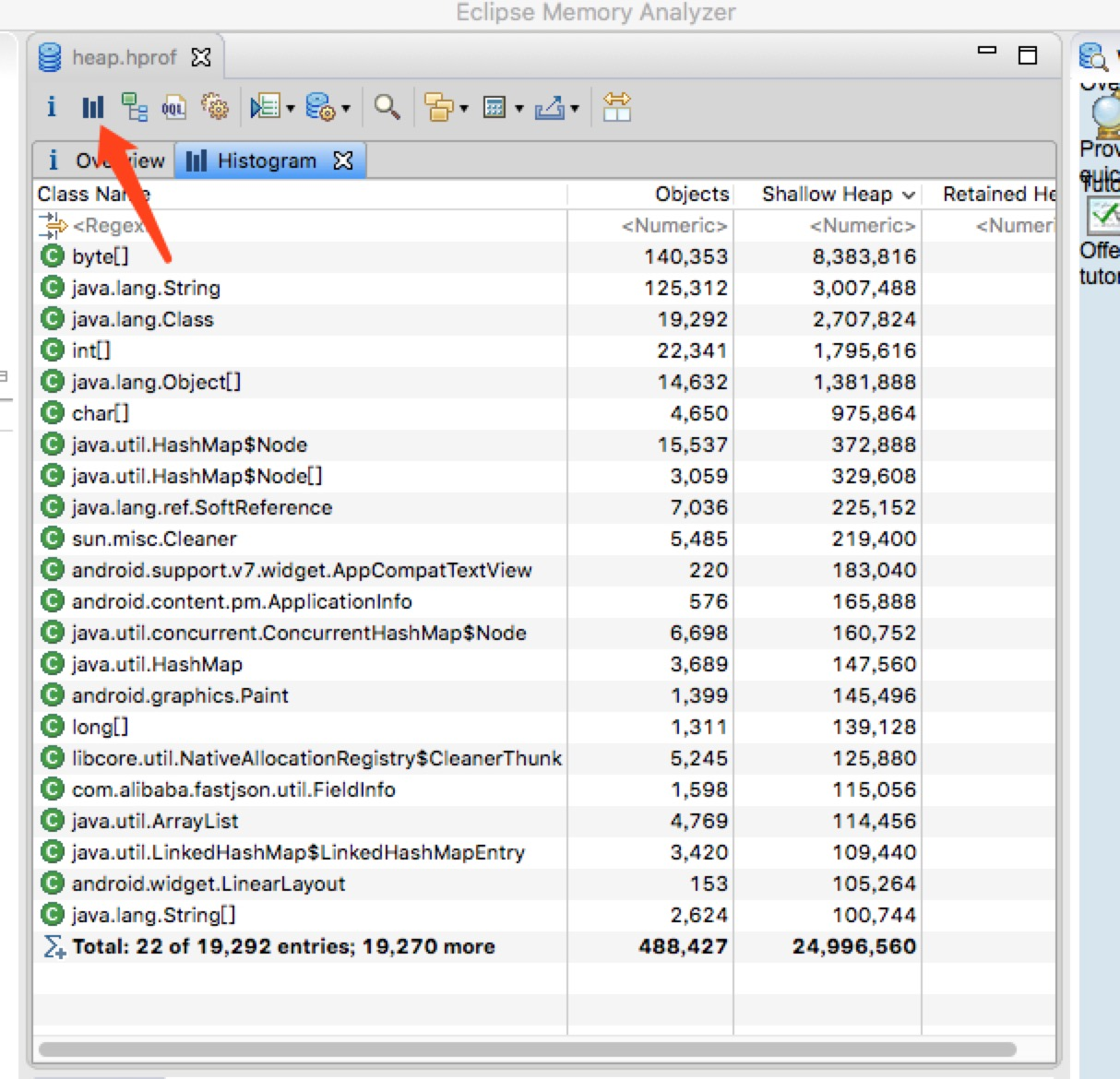Expand the report icon dropdown arrow

point(290,109)
